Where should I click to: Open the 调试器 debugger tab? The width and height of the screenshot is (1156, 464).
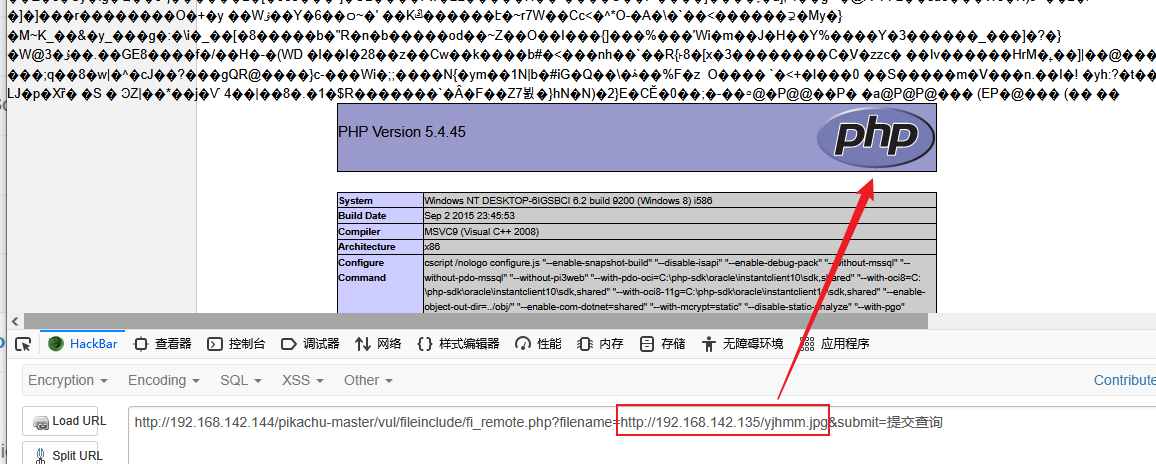point(310,344)
